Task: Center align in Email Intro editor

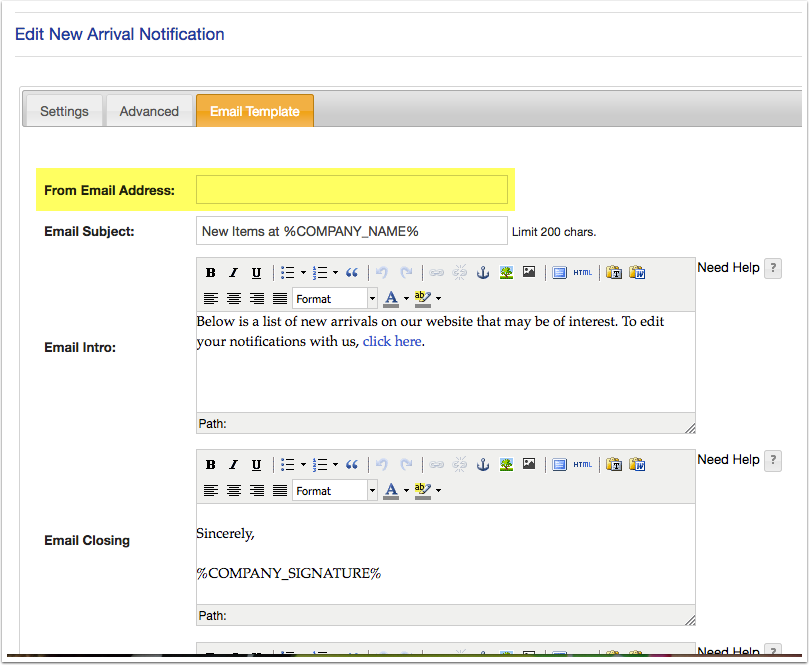Action: pyautogui.click(x=234, y=298)
